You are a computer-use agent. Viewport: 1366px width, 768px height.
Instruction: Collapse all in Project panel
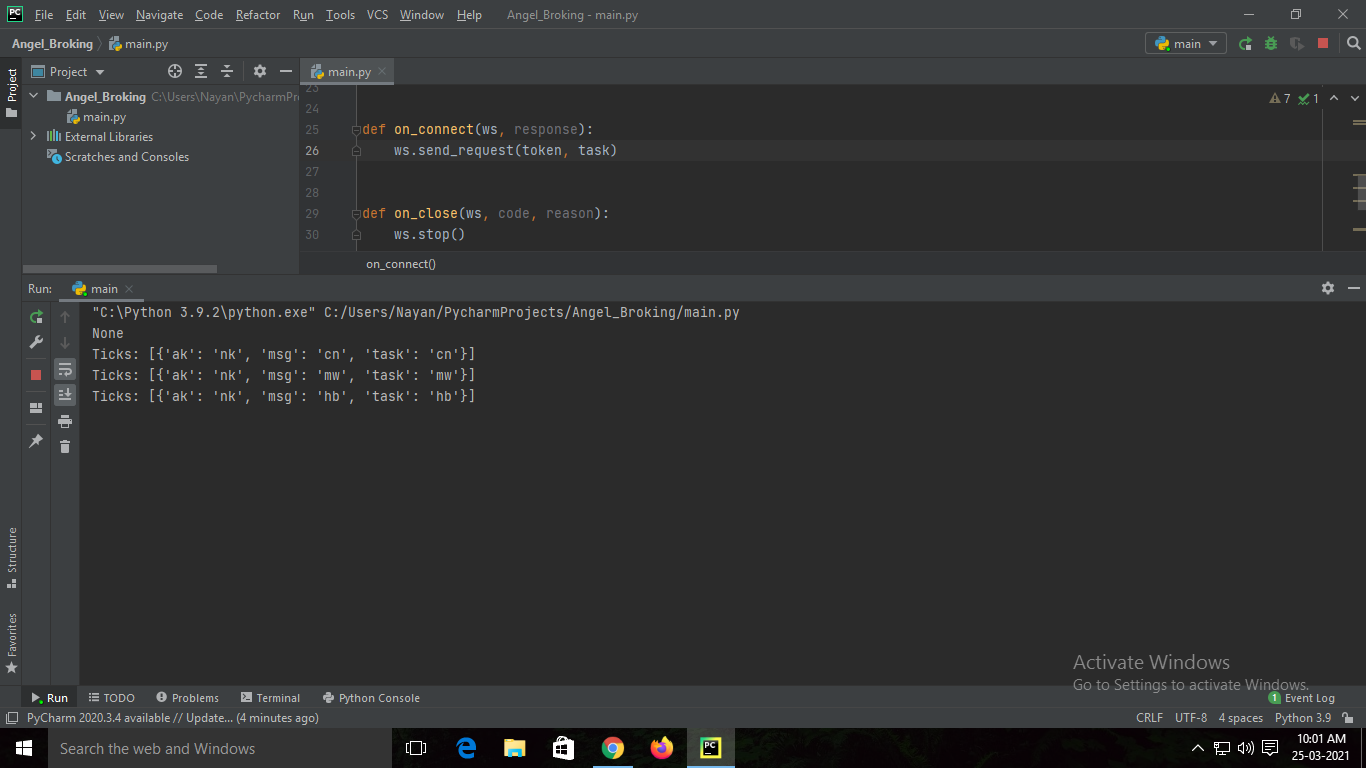pos(227,71)
